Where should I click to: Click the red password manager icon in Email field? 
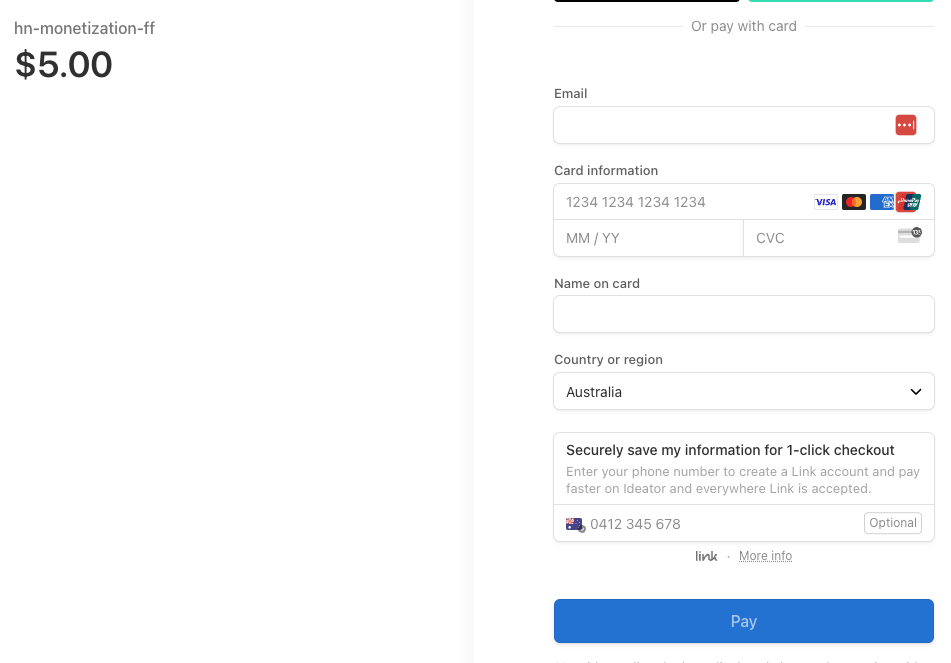click(x=906, y=125)
